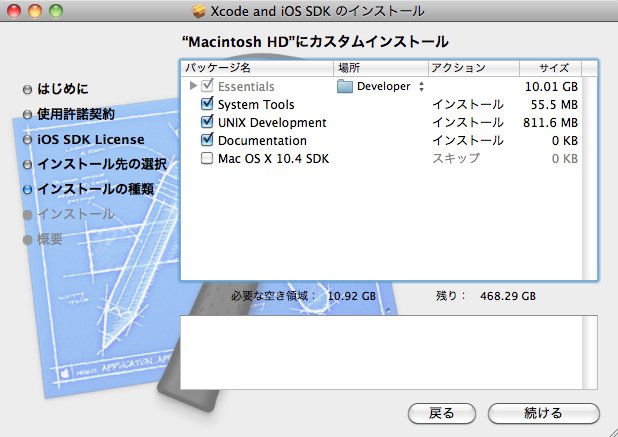This screenshot has height=437, width=618.
Task: Expand the Essentials disclosure triangle
Action: [193, 86]
